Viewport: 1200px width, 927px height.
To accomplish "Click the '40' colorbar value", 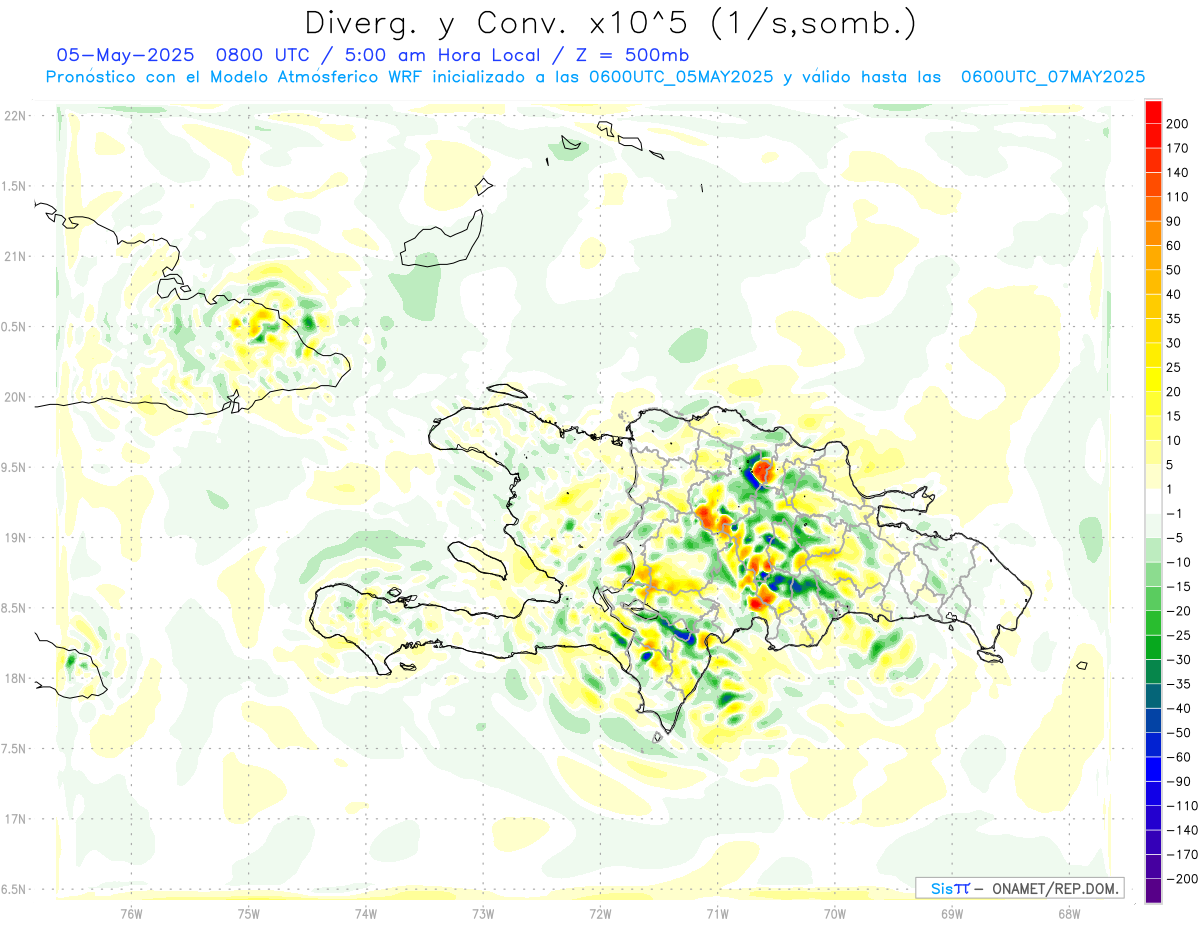I will tap(1174, 294).
